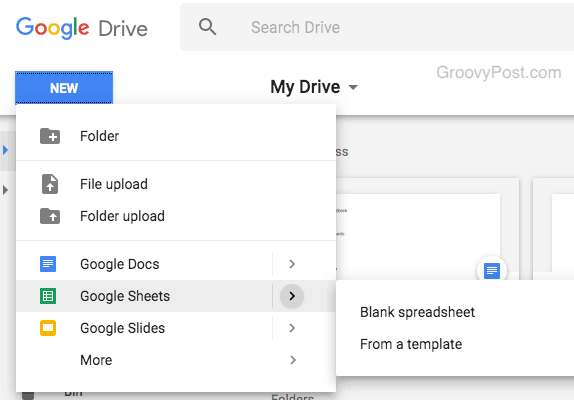
Task: Click the green Google Sheets icon
Action: coord(48,296)
